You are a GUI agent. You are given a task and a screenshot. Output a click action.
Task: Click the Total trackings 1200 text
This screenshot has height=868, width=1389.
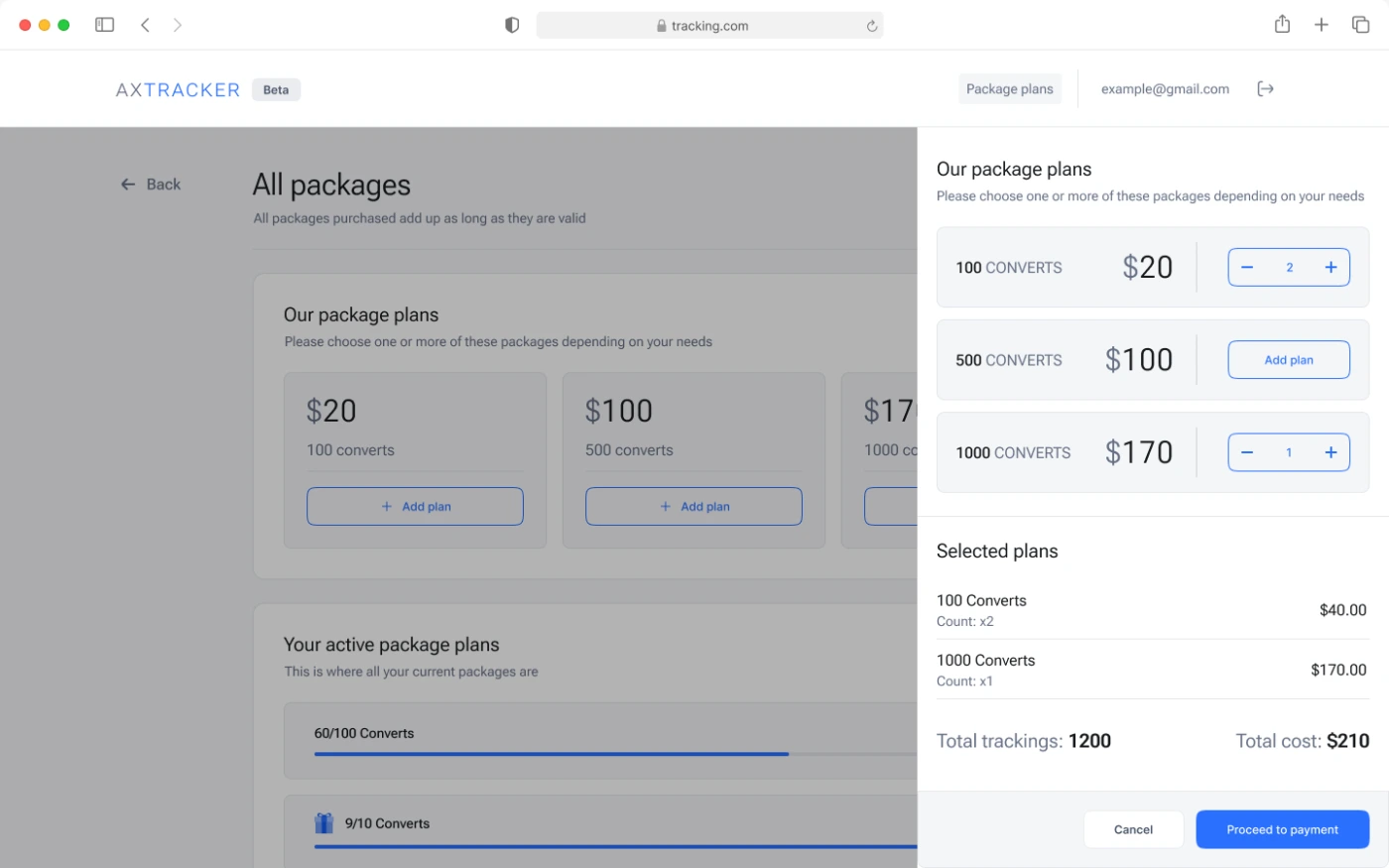click(1024, 741)
